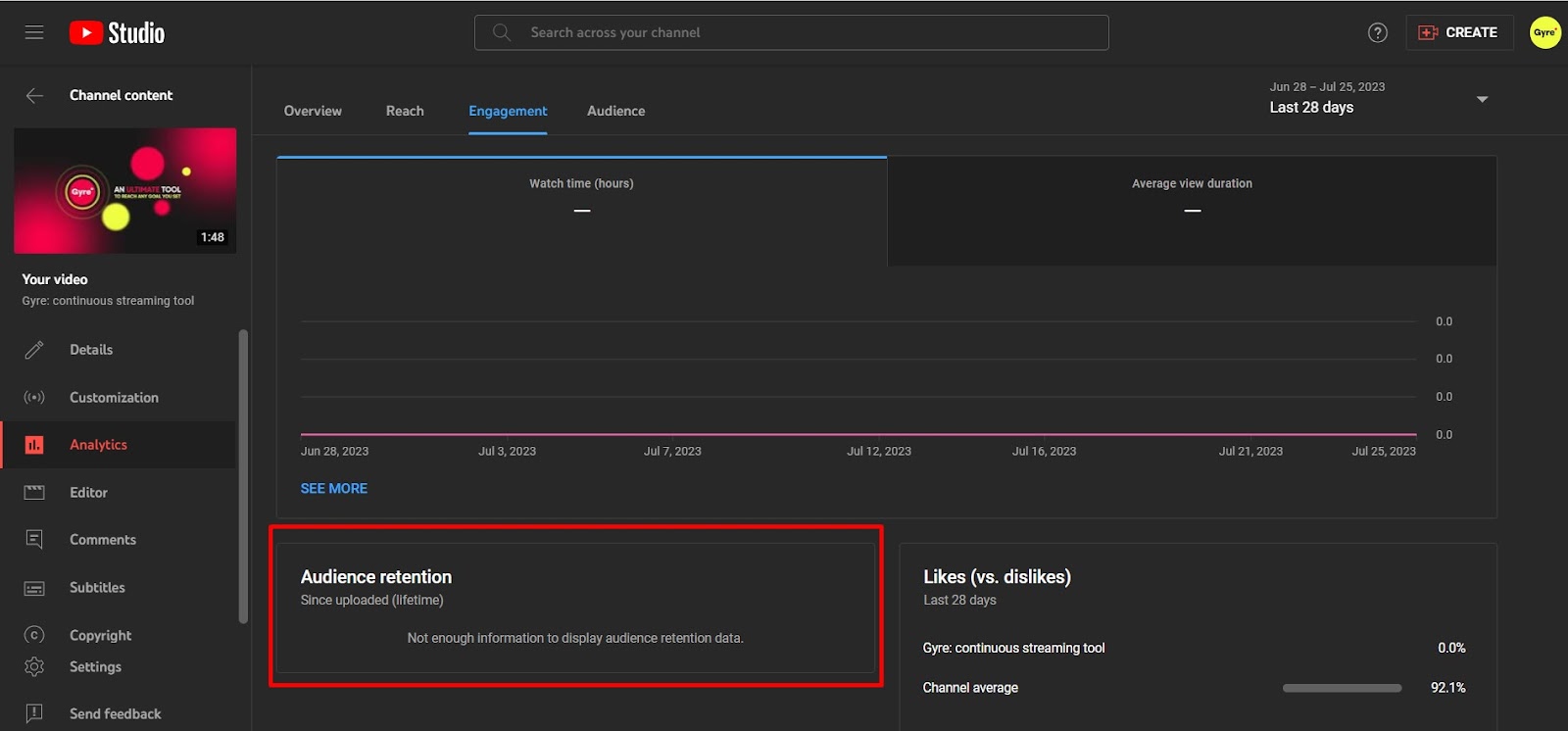
Task: Click the sidebar vertical scrollbar
Action: point(243,476)
